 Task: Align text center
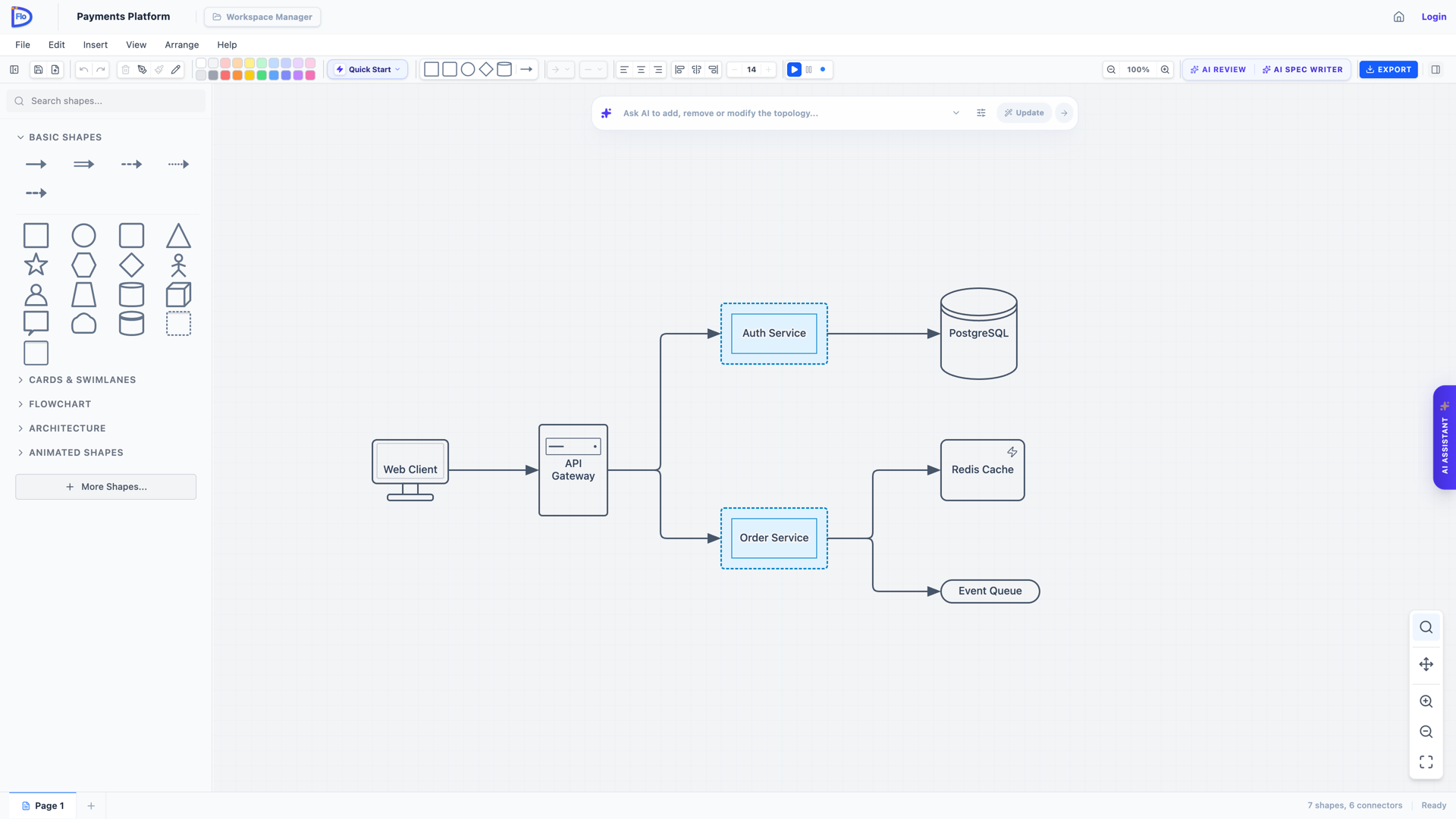pyautogui.click(x=641, y=70)
